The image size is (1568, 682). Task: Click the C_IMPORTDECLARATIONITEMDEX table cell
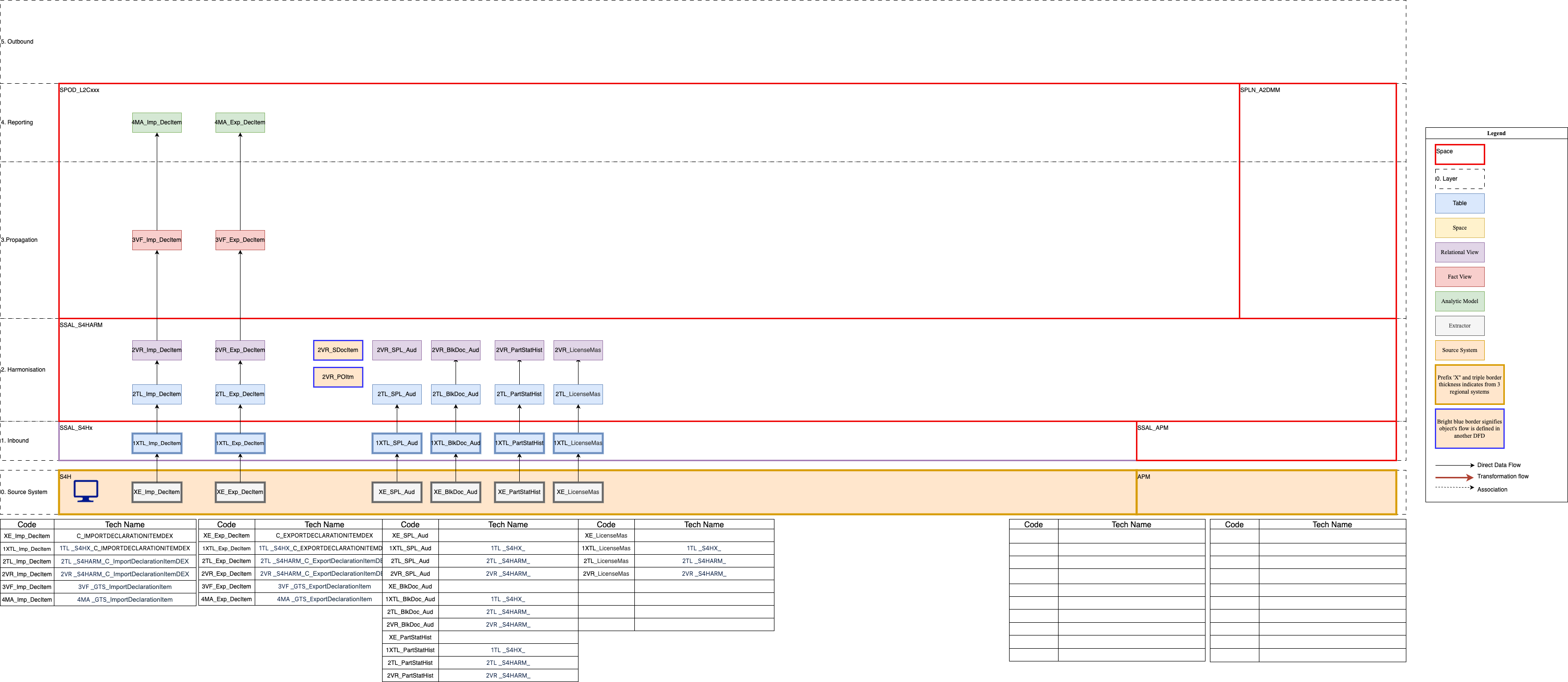point(125,536)
